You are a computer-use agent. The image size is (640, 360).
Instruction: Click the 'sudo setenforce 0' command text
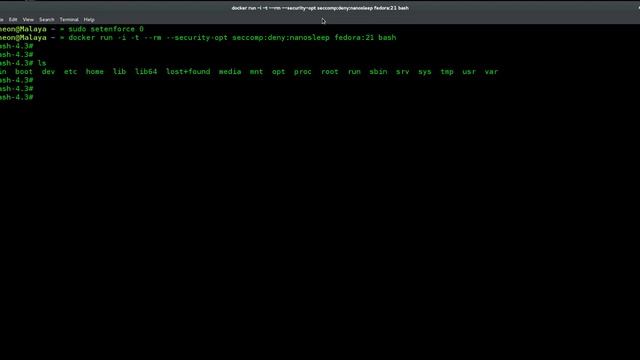pos(106,29)
